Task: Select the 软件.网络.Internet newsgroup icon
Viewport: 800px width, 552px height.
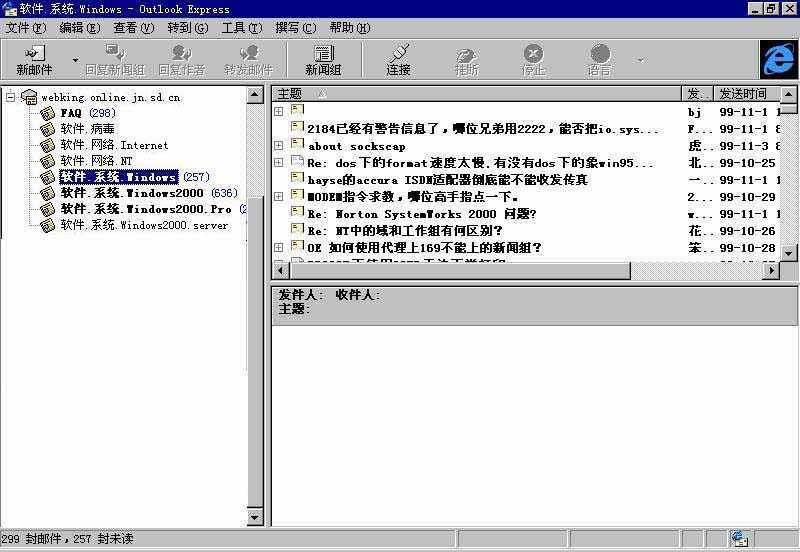Action: 47,145
